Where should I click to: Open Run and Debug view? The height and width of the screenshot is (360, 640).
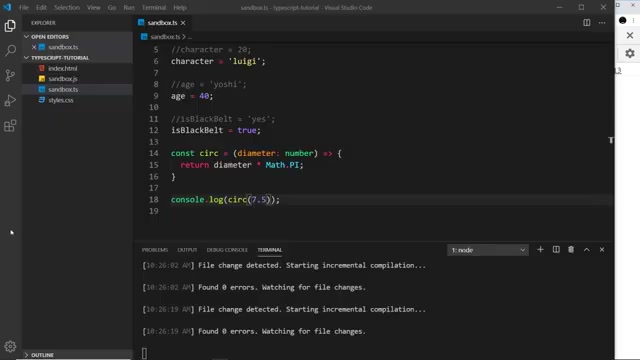click(10, 100)
